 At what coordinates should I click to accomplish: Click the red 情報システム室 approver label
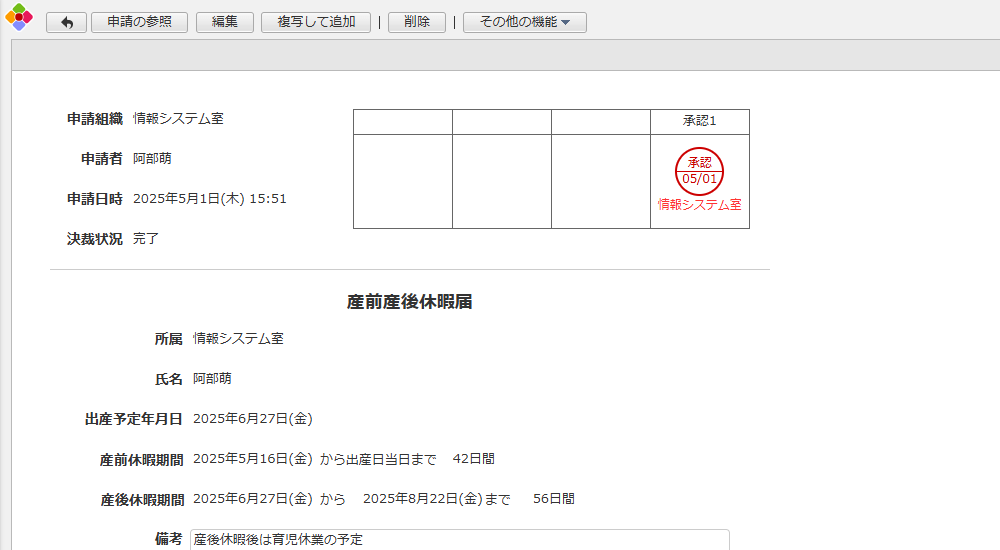699,204
